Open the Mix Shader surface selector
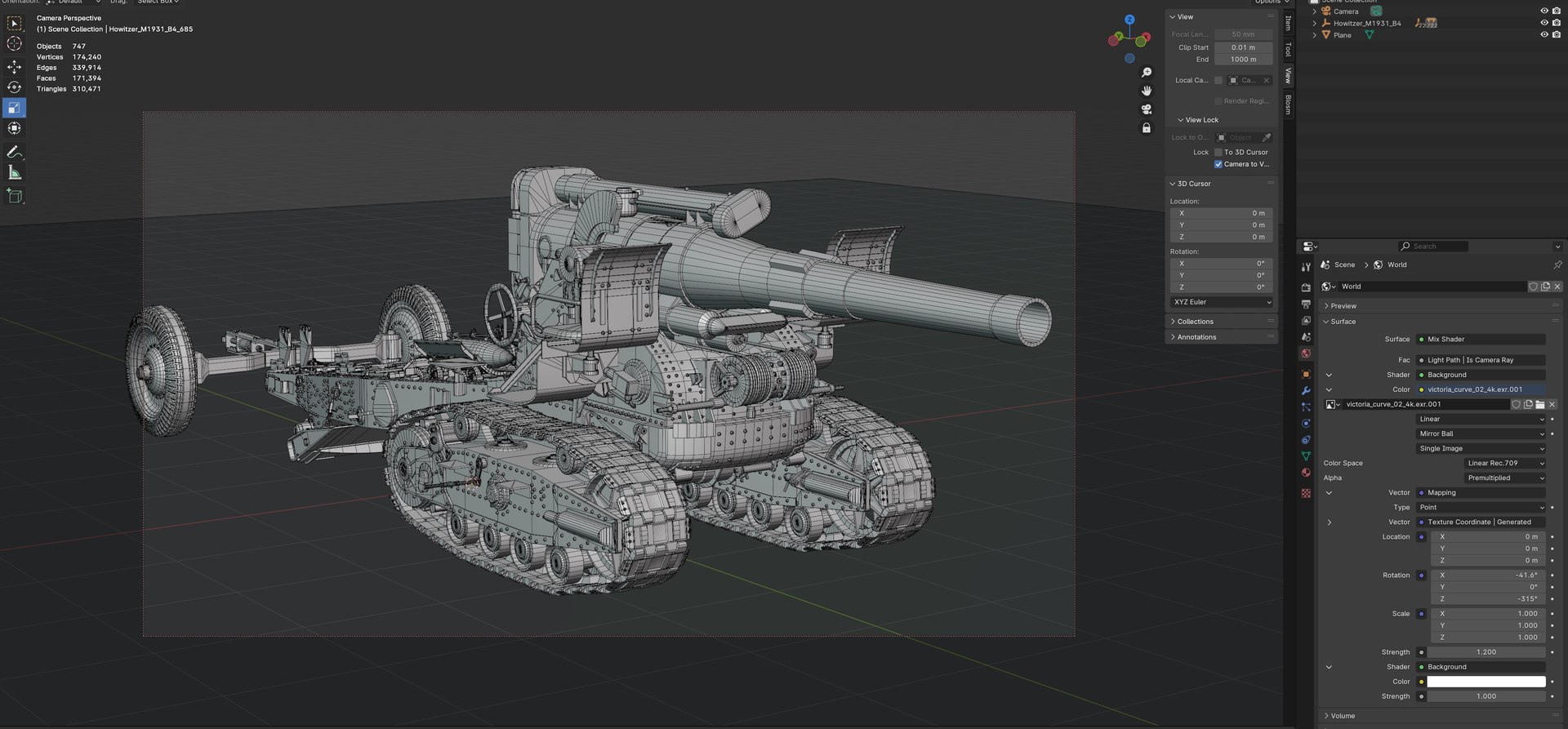This screenshot has height=729, width=1568. (1481, 339)
